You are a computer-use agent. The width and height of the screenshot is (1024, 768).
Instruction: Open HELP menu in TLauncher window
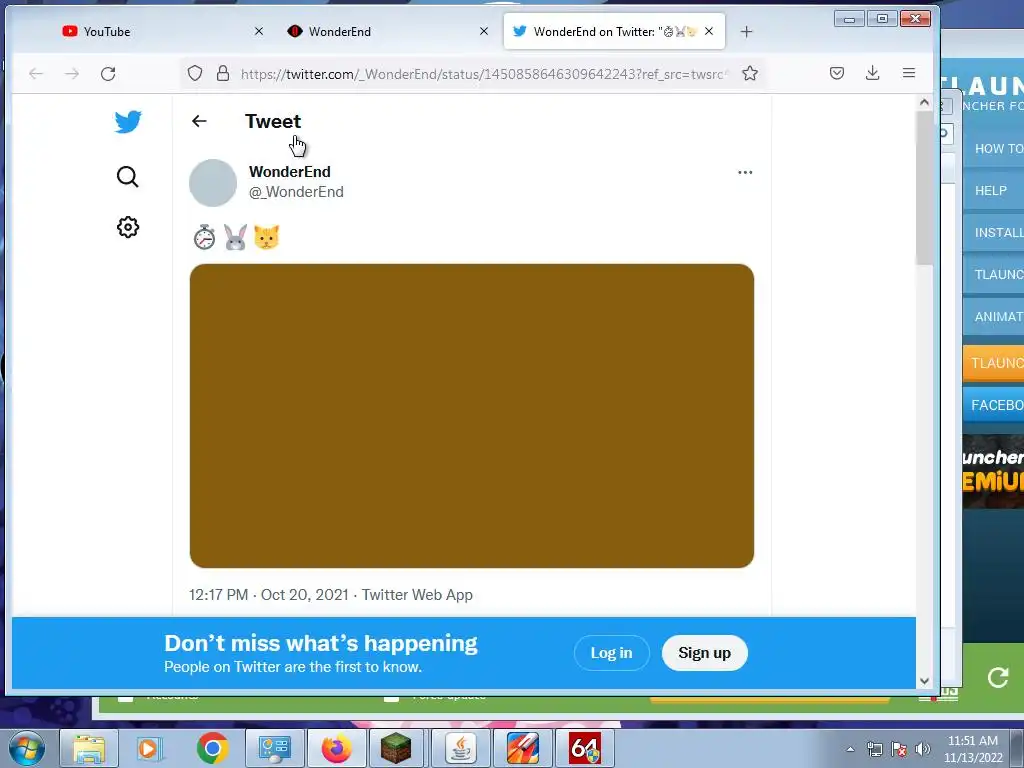(993, 191)
